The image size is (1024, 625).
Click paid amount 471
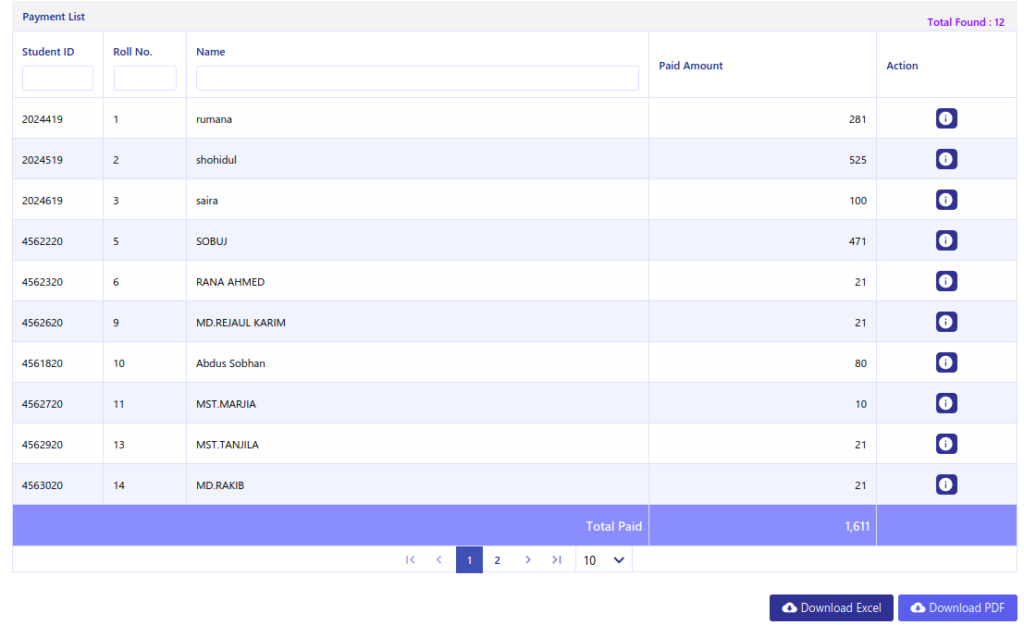pyautogui.click(x=857, y=241)
